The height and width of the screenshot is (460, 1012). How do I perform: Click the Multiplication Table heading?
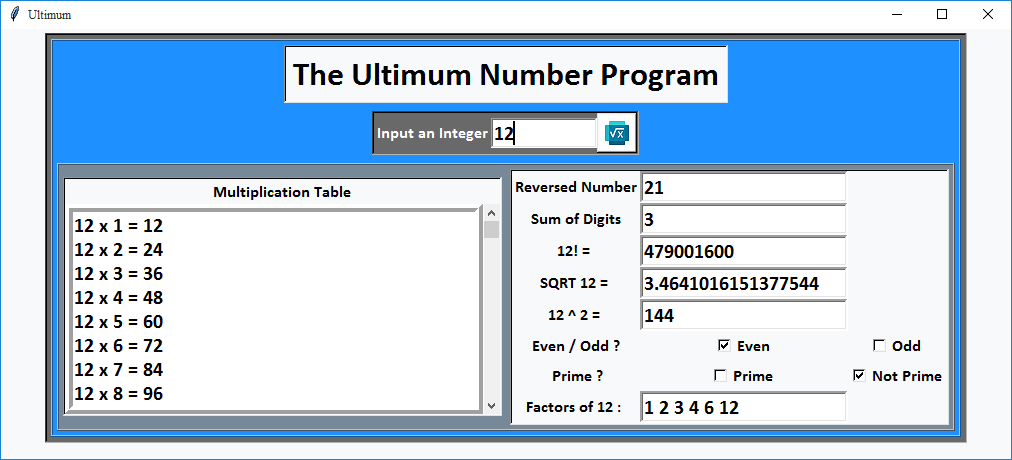point(282,192)
